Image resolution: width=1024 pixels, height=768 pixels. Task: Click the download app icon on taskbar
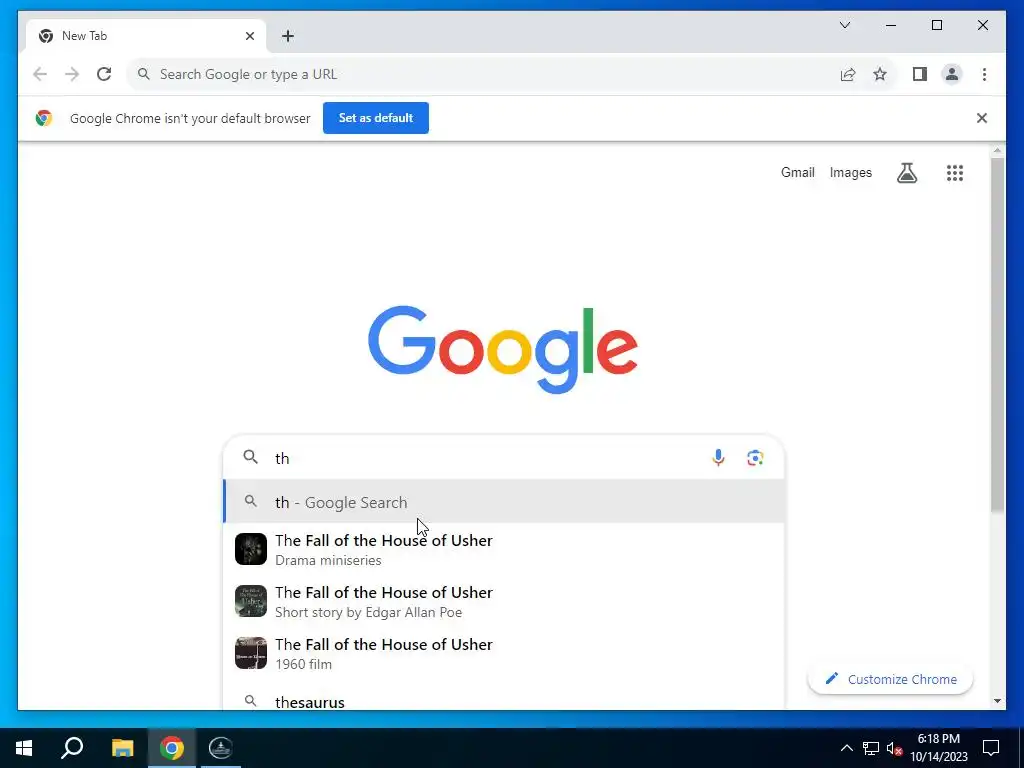click(x=221, y=748)
